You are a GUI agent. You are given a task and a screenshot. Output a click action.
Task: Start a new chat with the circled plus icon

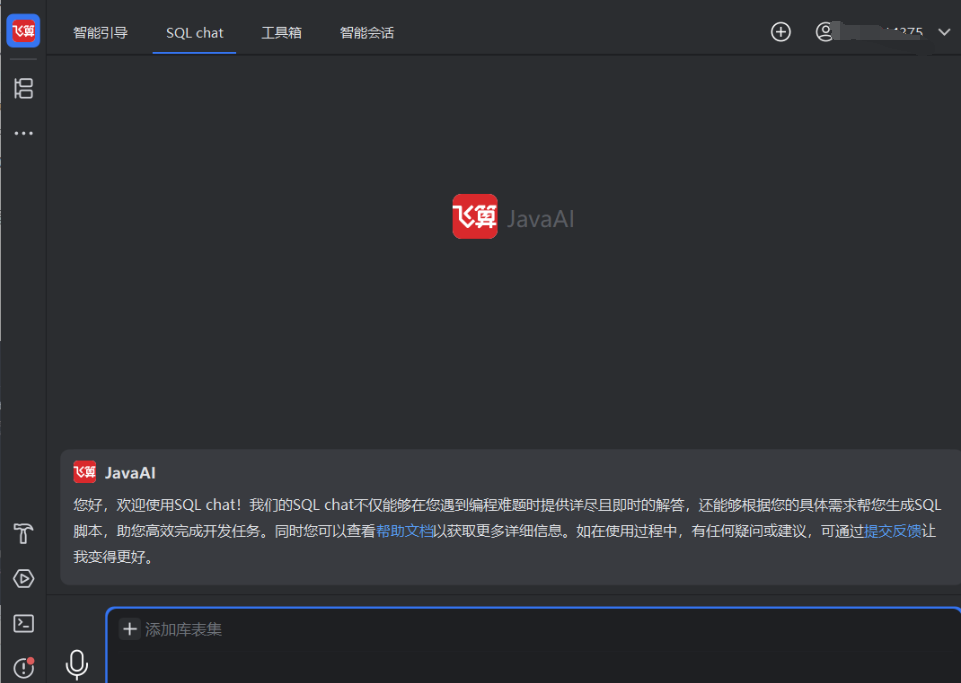click(x=780, y=32)
